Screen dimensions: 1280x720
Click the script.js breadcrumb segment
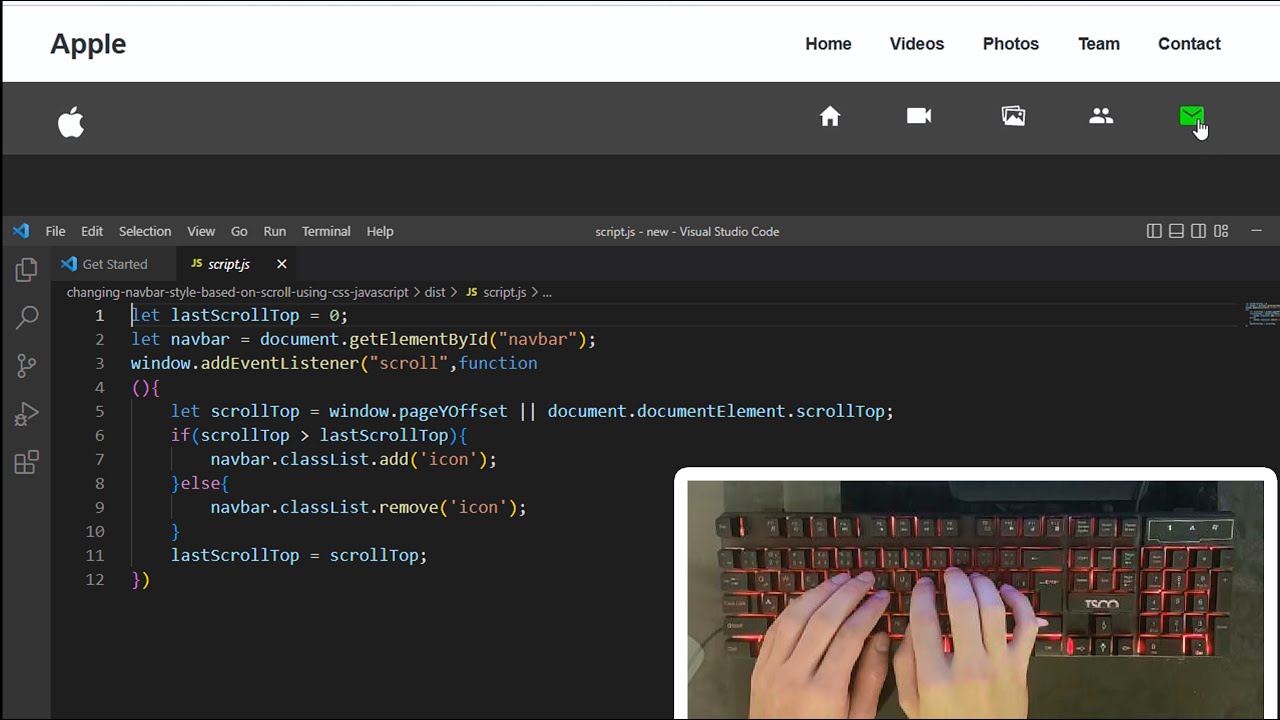(496, 292)
